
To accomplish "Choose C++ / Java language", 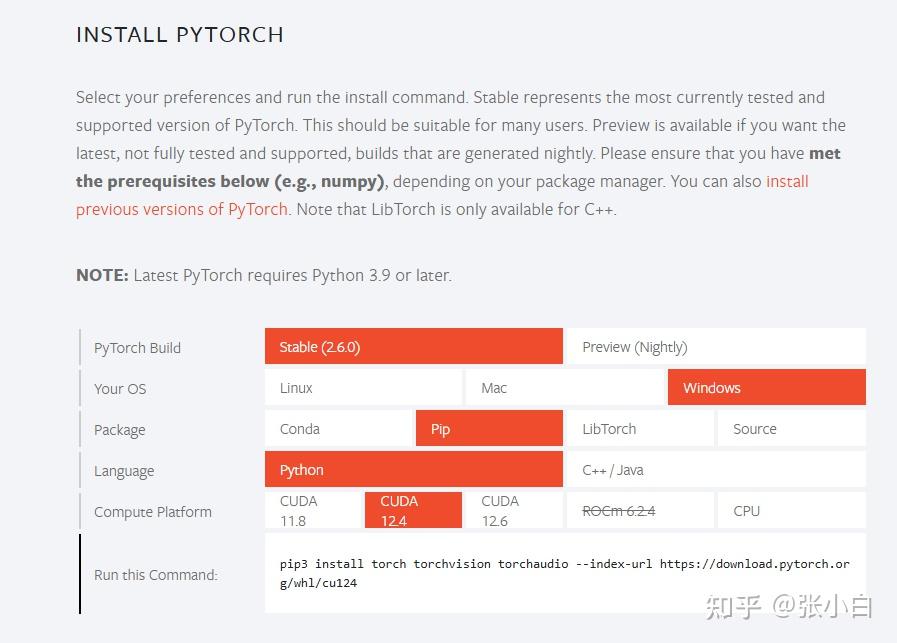I will click(x=716, y=470).
